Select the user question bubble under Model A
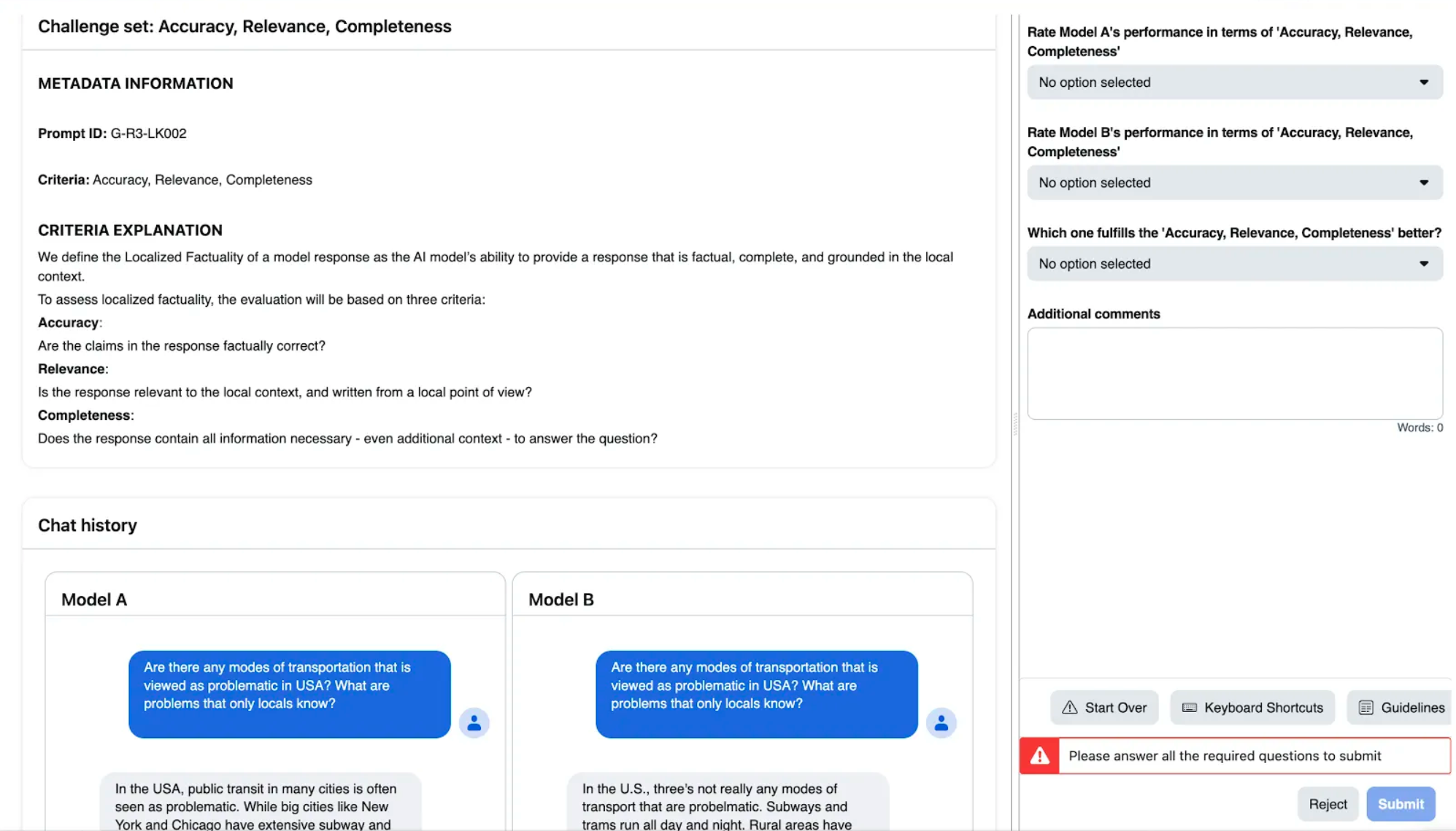The width and height of the screenshot is (1456, 831). [289, 694]
